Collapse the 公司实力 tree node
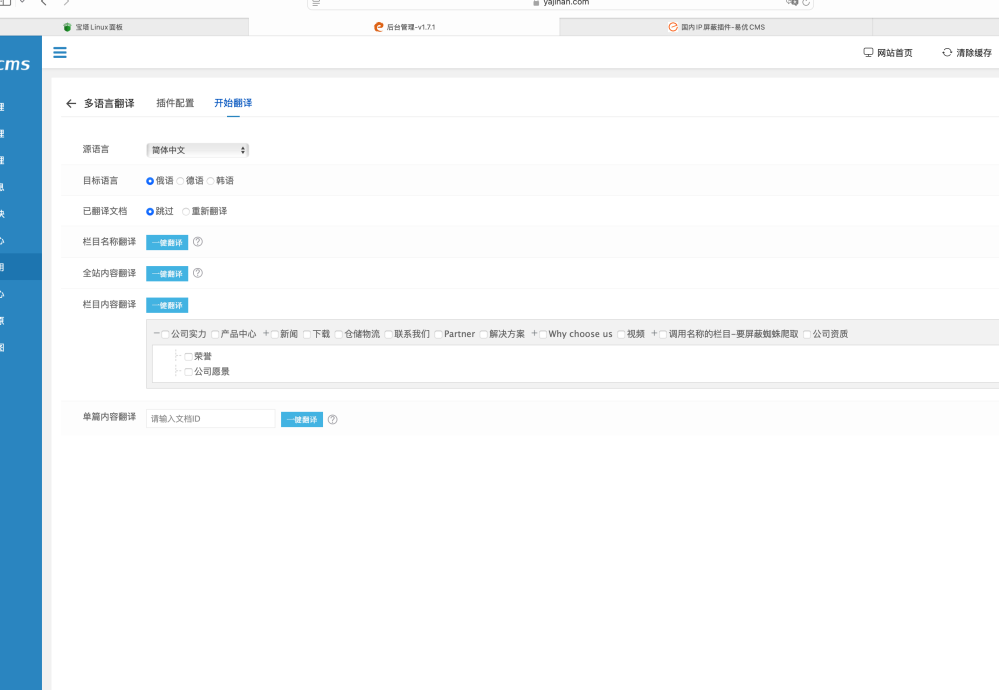The width and height of the screenshot is (999, 690). 157,333
